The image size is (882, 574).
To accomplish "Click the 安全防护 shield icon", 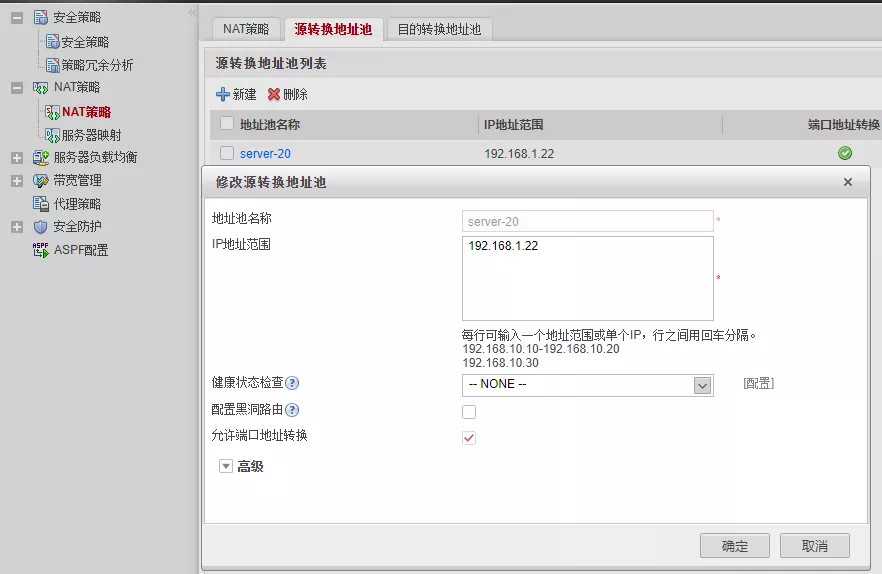I will (40, 227).
